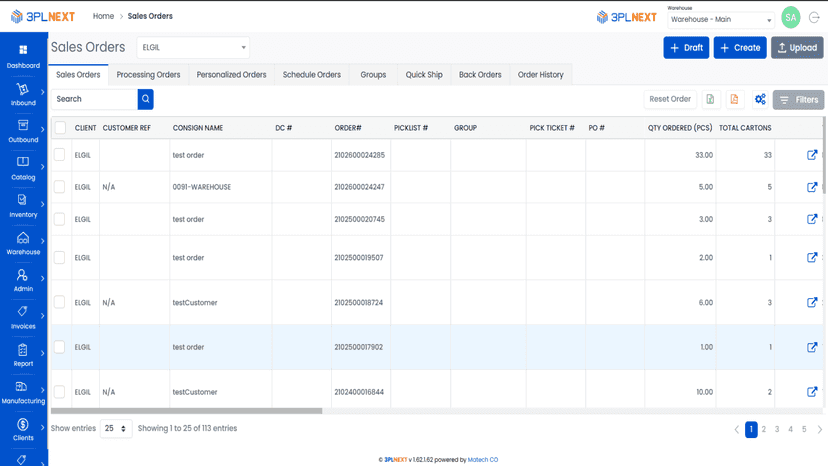Switch to the Personalized Orders tab
The image size is (828, 466).
click(x=231, y=75)
